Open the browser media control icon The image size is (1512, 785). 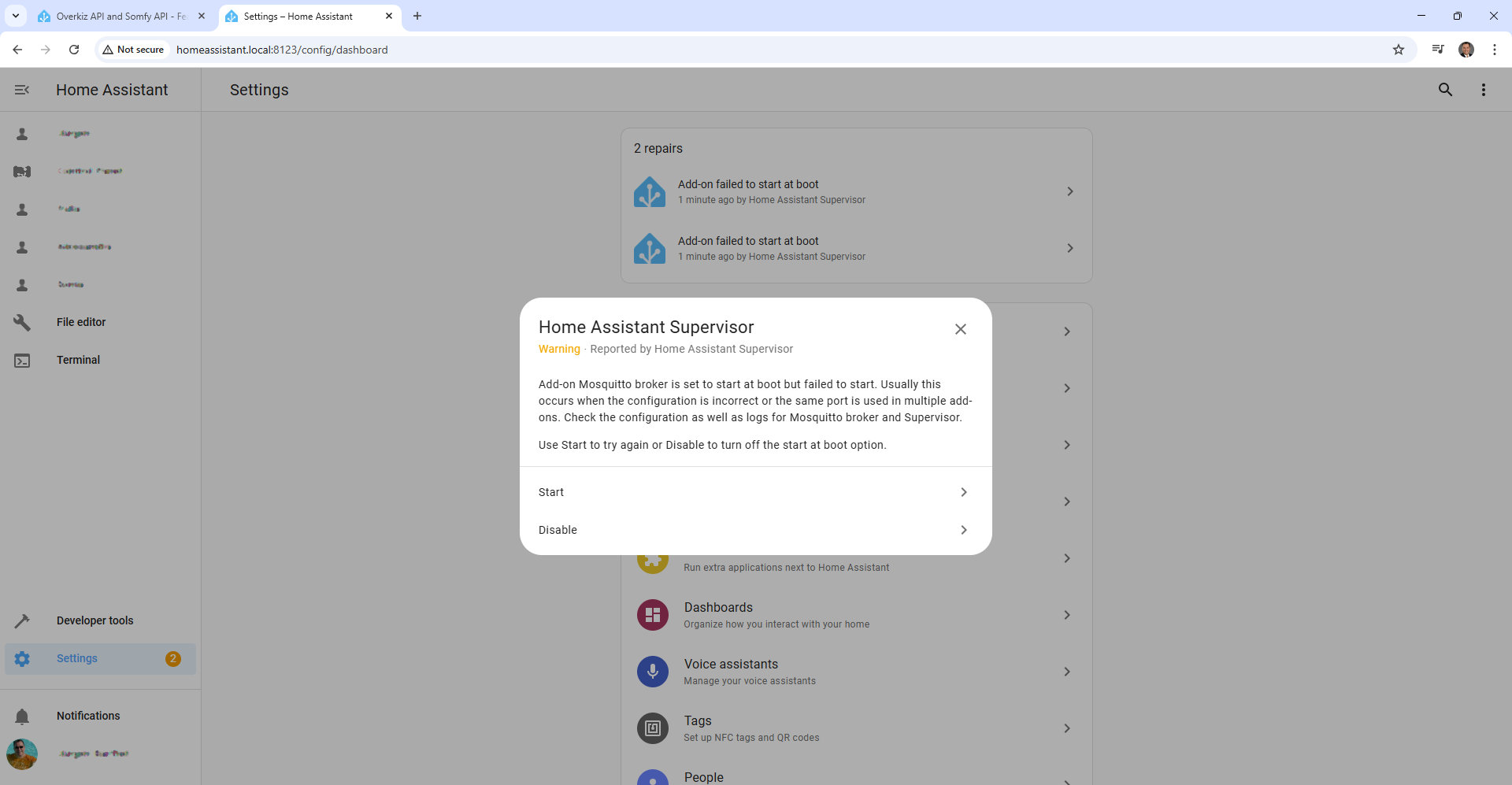click(1438, 50)
